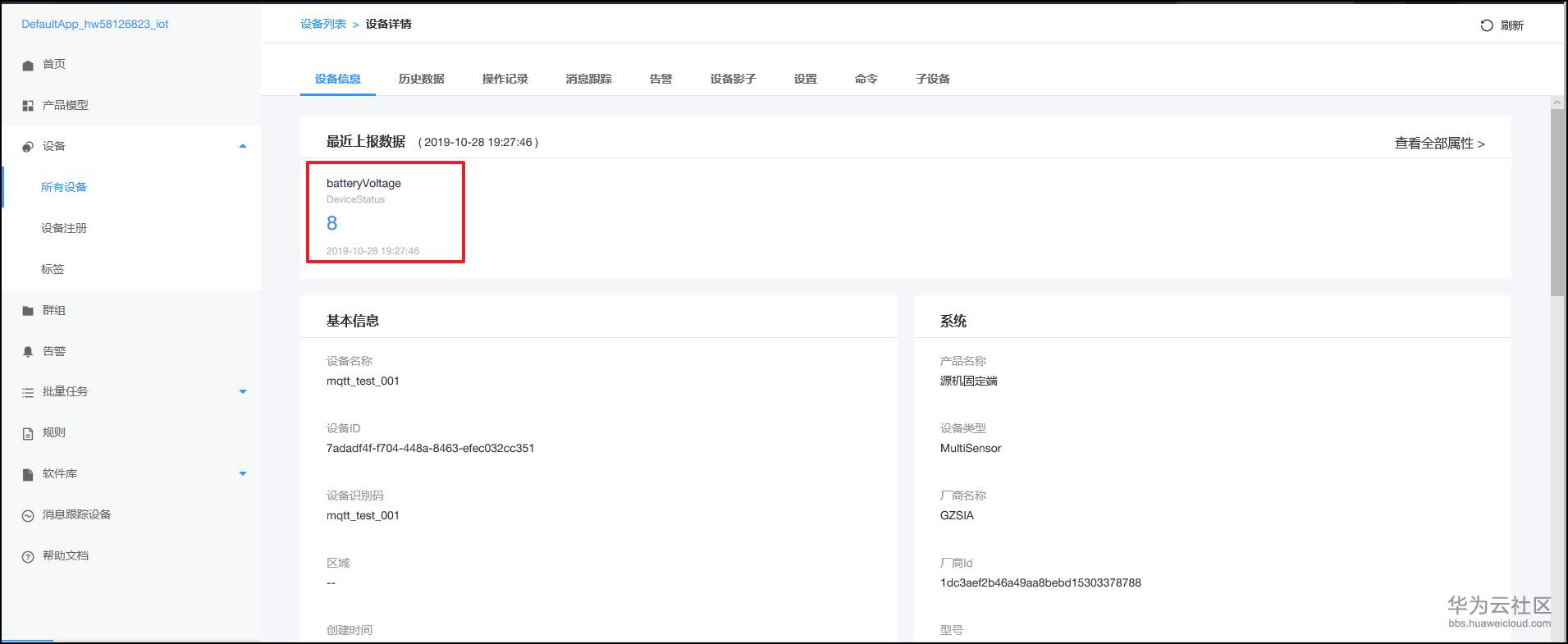
Task: Click the product name 源机固定端
Action: click(969, 381)
